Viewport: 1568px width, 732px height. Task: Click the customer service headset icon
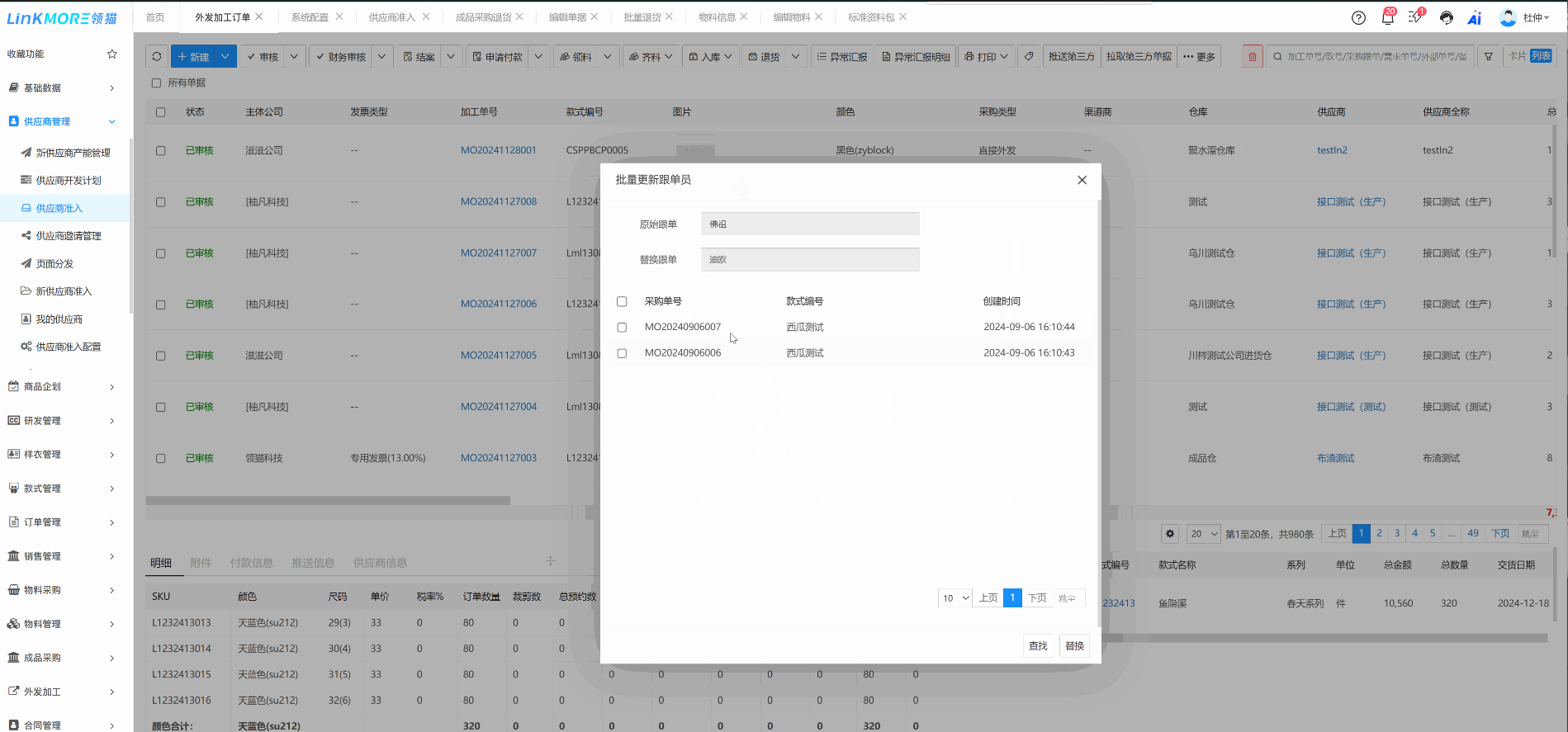(x=1446, y=17)
